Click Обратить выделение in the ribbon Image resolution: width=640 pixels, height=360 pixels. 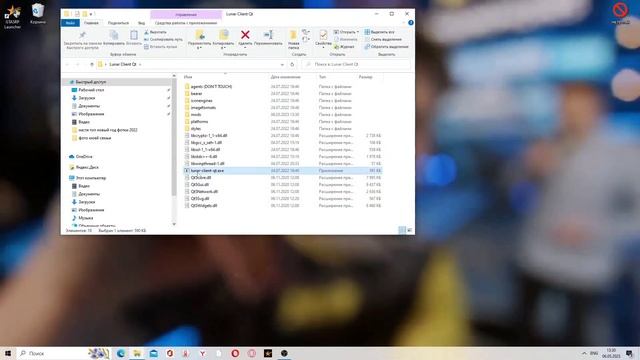386,47
